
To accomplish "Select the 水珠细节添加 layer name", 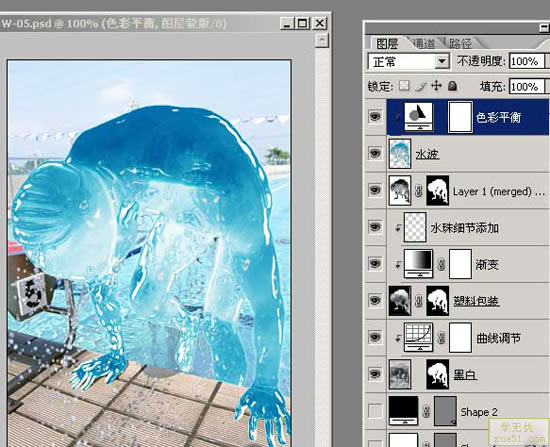I will coord(464,228).
